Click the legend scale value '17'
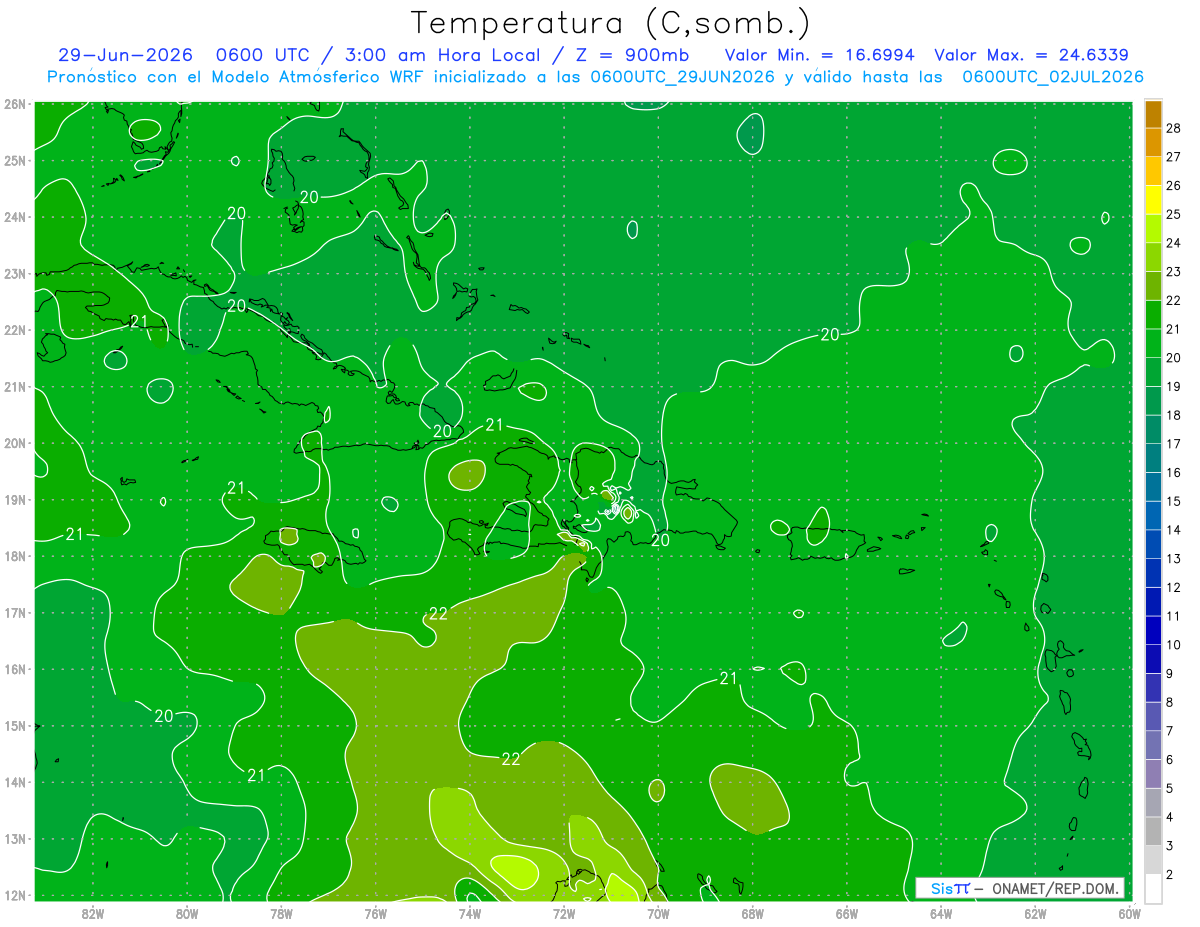This screenshot has height=927, width=1200. pos(1173,443)
